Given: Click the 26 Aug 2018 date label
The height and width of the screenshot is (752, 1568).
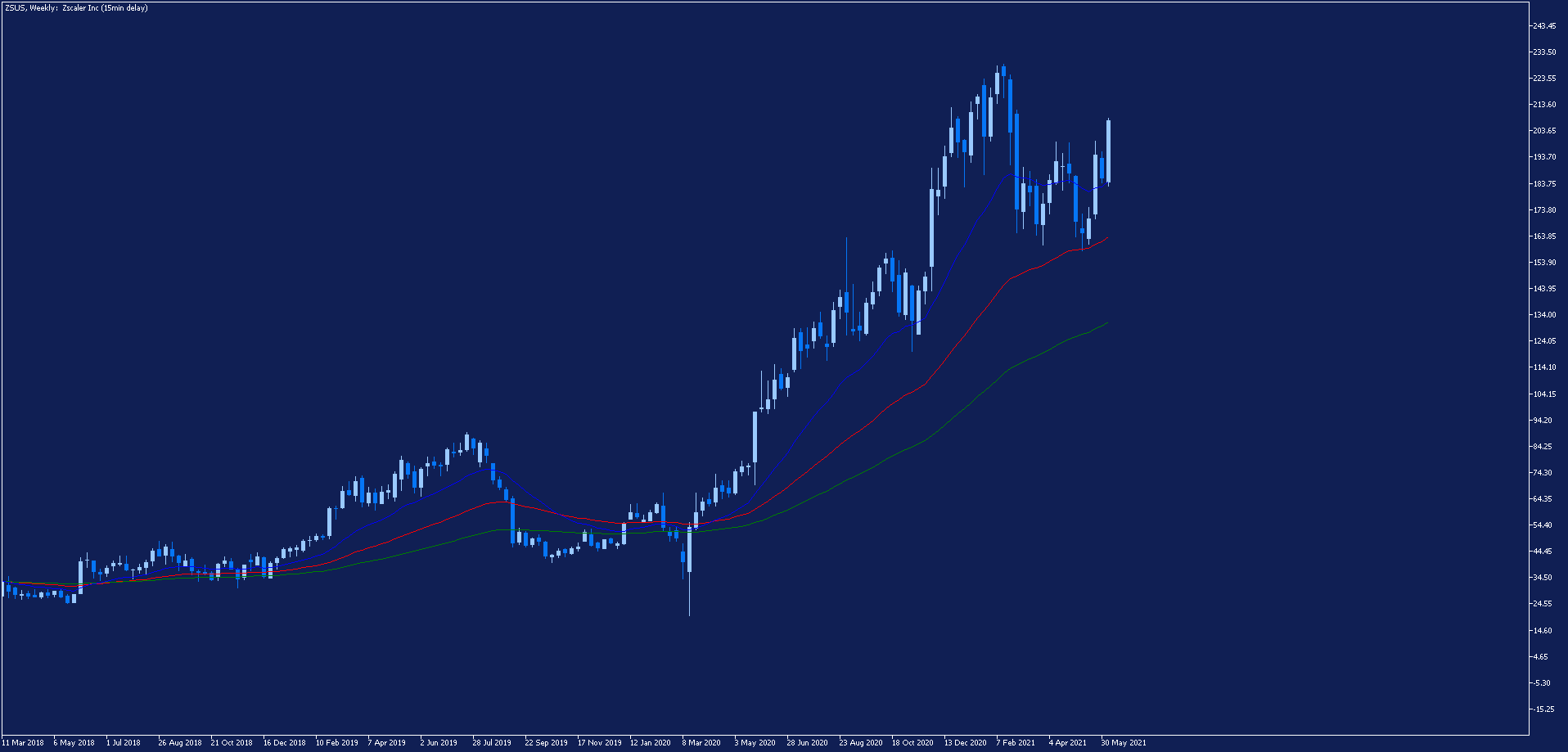Looking at the screenshot, I should [180, 743].
